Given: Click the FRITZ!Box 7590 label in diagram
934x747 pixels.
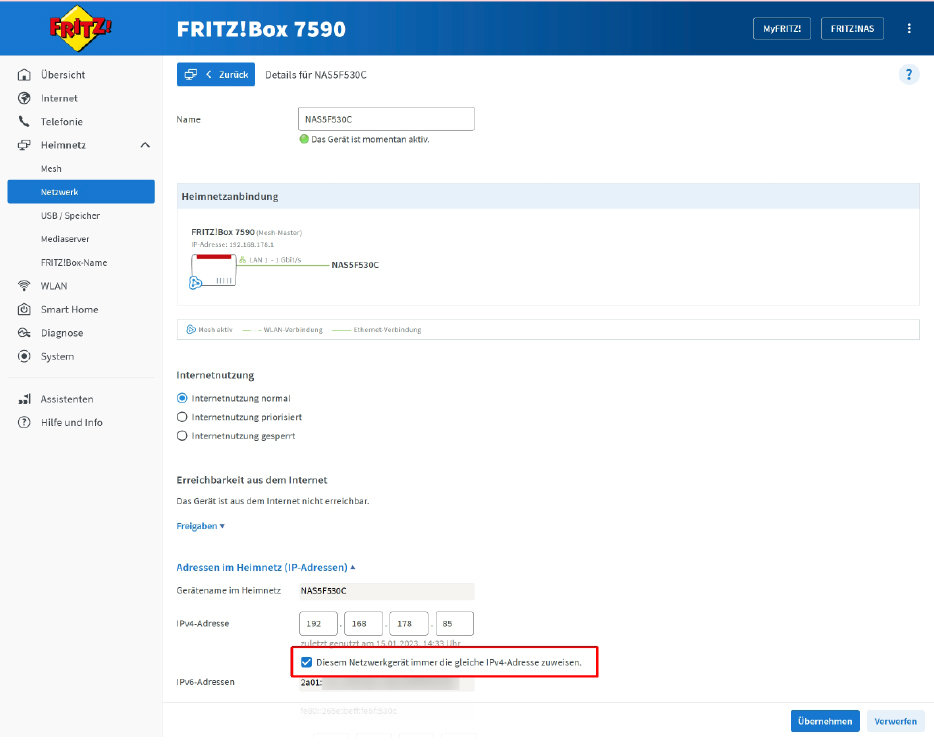Looking at the screenshot, I should (x=223, y=232).
